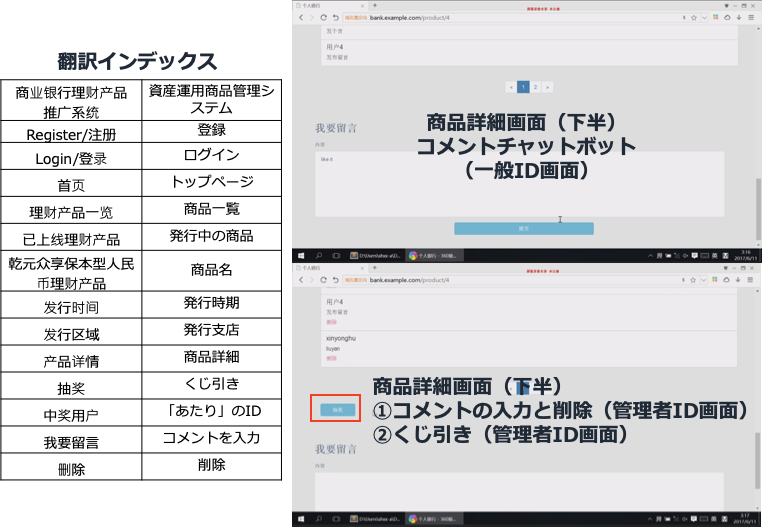Click the clock showing 3:17 in lower taskbar
Screen dimensions: 771x527
(745, 519)
